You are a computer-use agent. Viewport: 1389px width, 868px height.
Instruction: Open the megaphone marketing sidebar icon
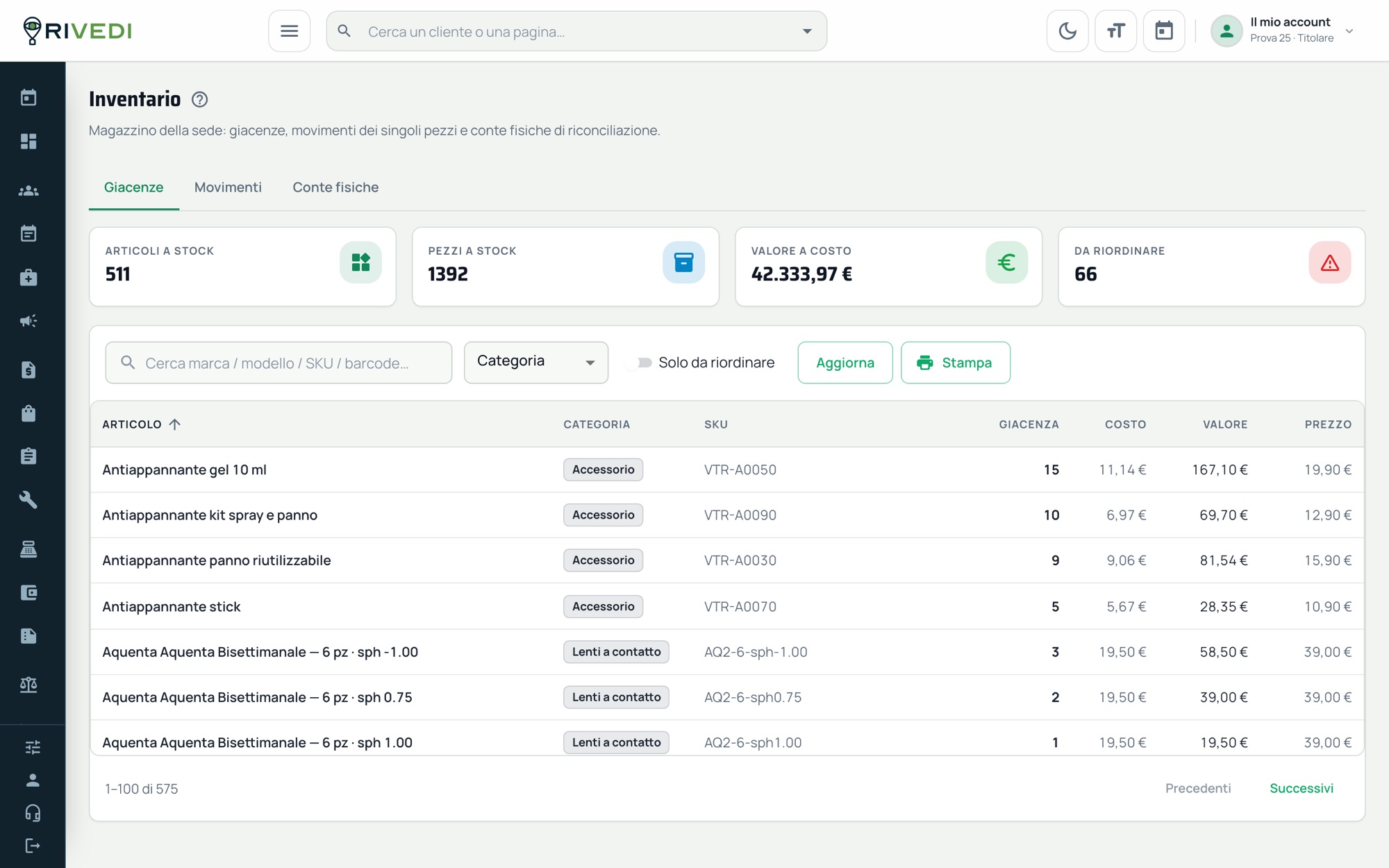[28, 321]
